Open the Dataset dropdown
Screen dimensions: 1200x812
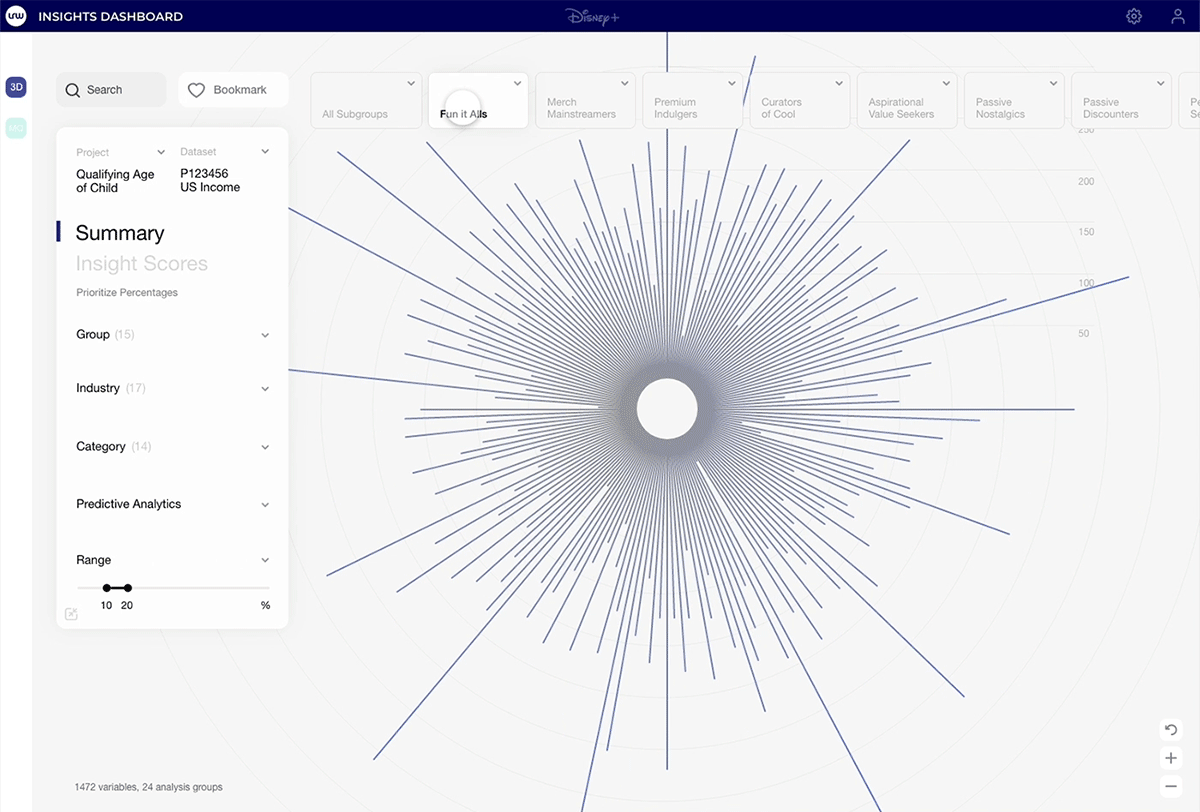coord(265,152)
